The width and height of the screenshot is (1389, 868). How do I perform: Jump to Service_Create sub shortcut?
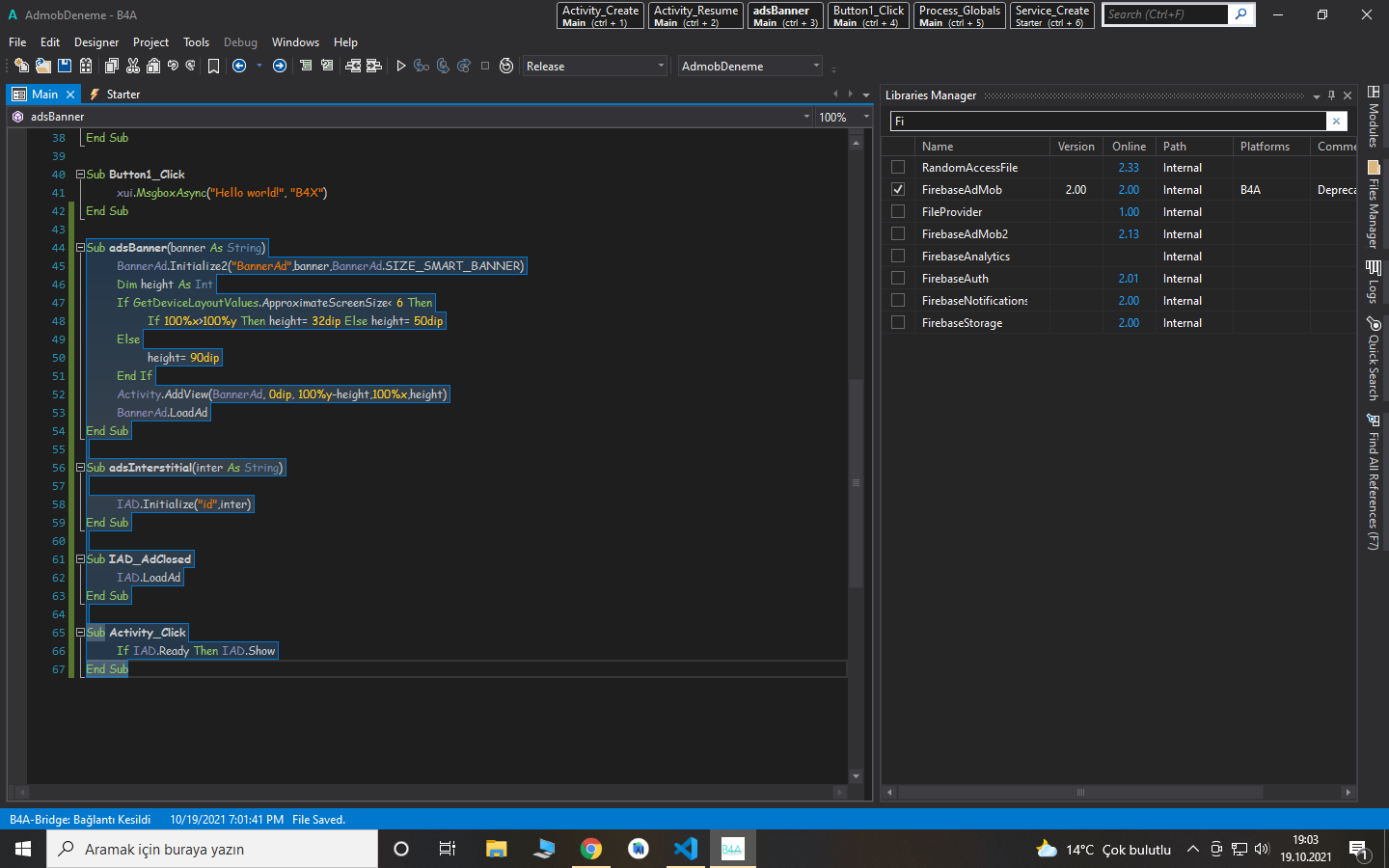tap(1051, 15)
